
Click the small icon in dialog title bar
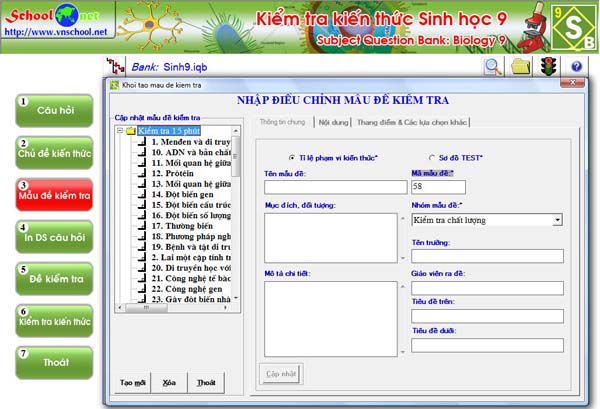114,85
